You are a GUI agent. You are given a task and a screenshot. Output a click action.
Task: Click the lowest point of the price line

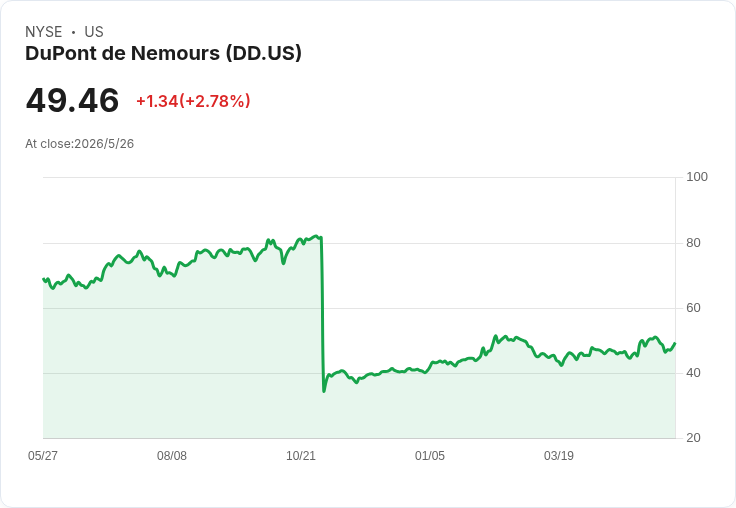tap(324, 391)
